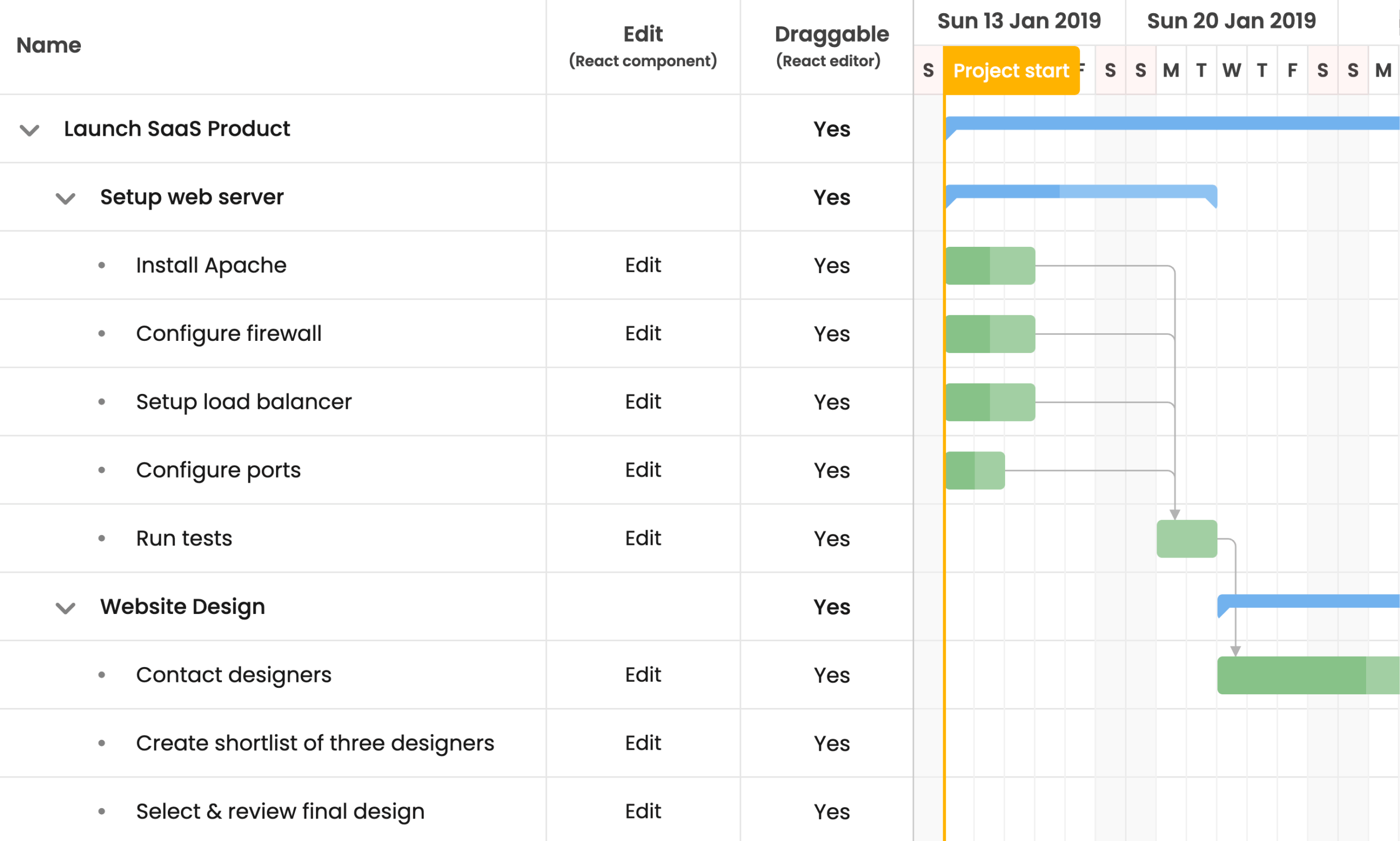The image size is (1400, 841).
Task: Click the Setup web server summary bar
Action: [x=1081, y=192]
